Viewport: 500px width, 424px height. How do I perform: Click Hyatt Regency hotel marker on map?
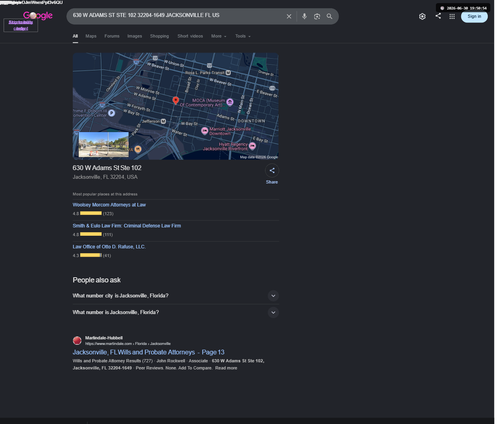[x=252, y=146]
